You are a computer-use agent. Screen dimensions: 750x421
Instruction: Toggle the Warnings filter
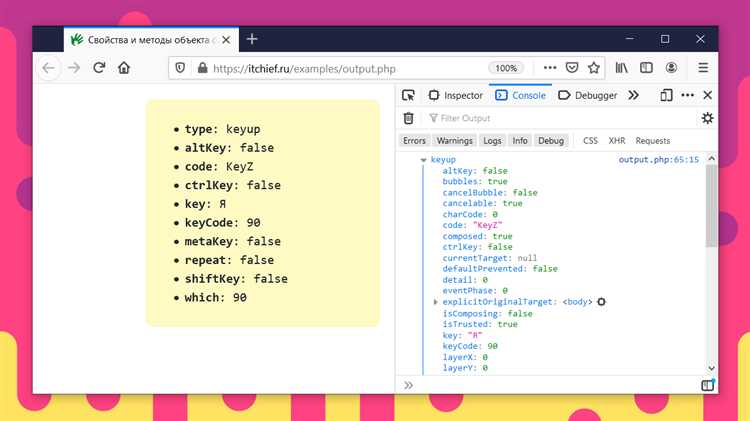click(x=454, y=141)
